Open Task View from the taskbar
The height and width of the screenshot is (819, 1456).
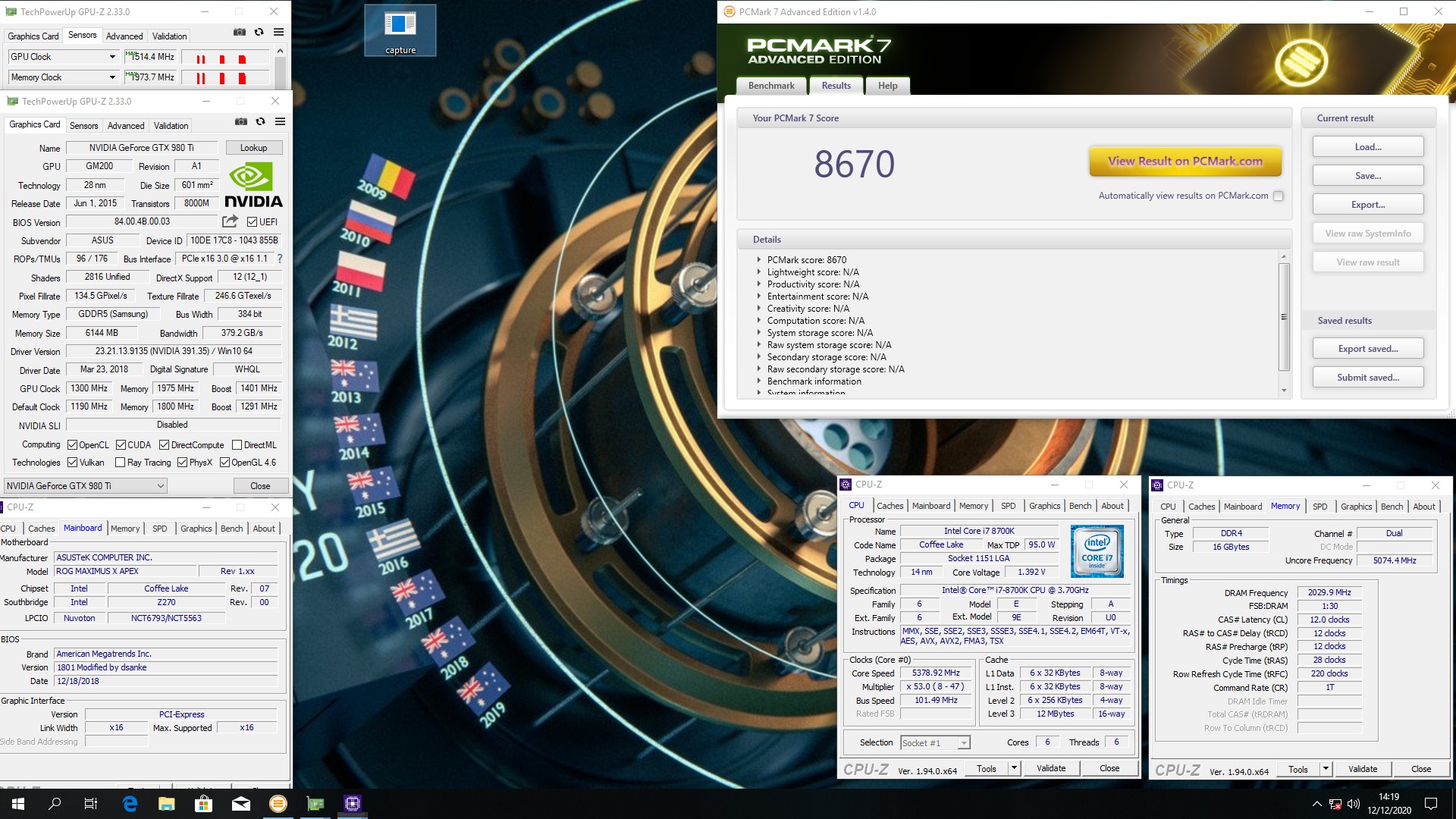91,804
